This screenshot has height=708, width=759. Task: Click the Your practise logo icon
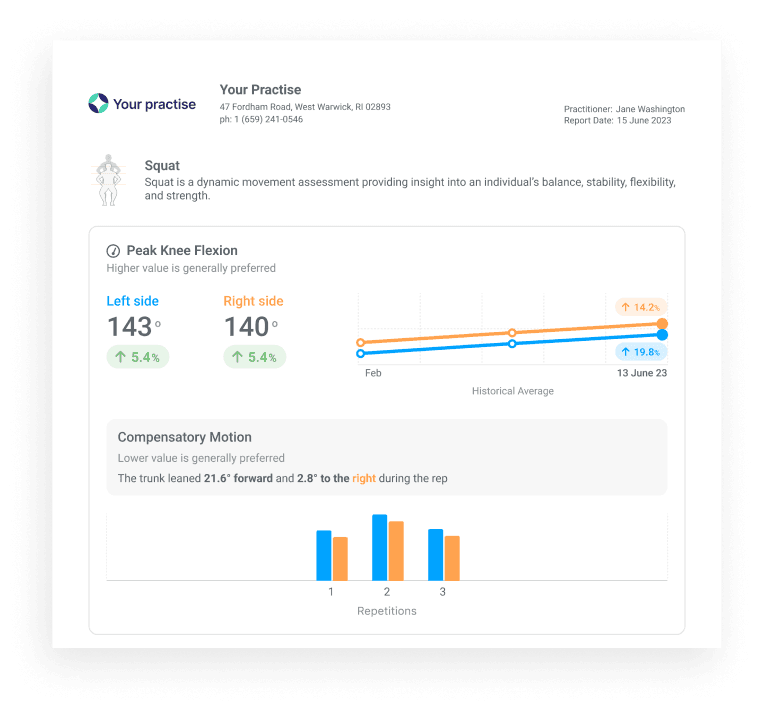coord(98,103)
